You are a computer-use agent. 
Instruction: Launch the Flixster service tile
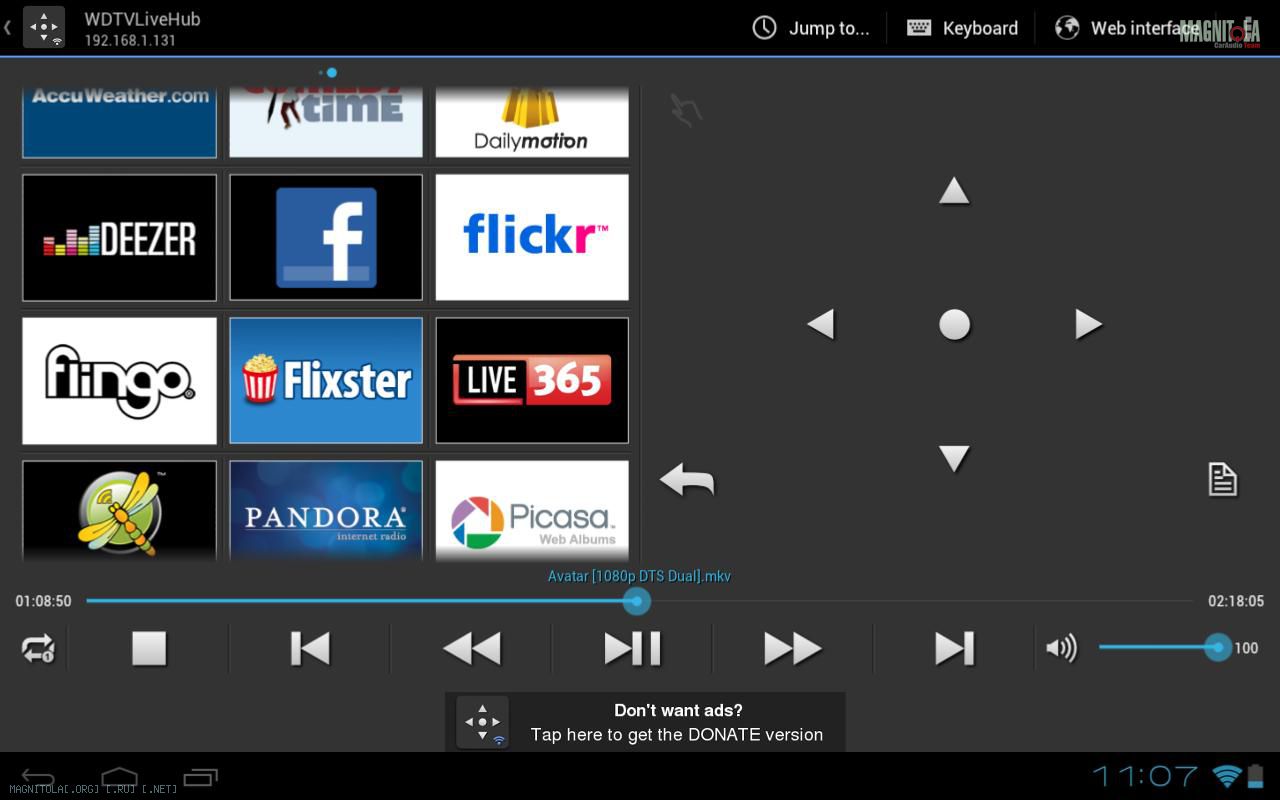coord(326,381)
